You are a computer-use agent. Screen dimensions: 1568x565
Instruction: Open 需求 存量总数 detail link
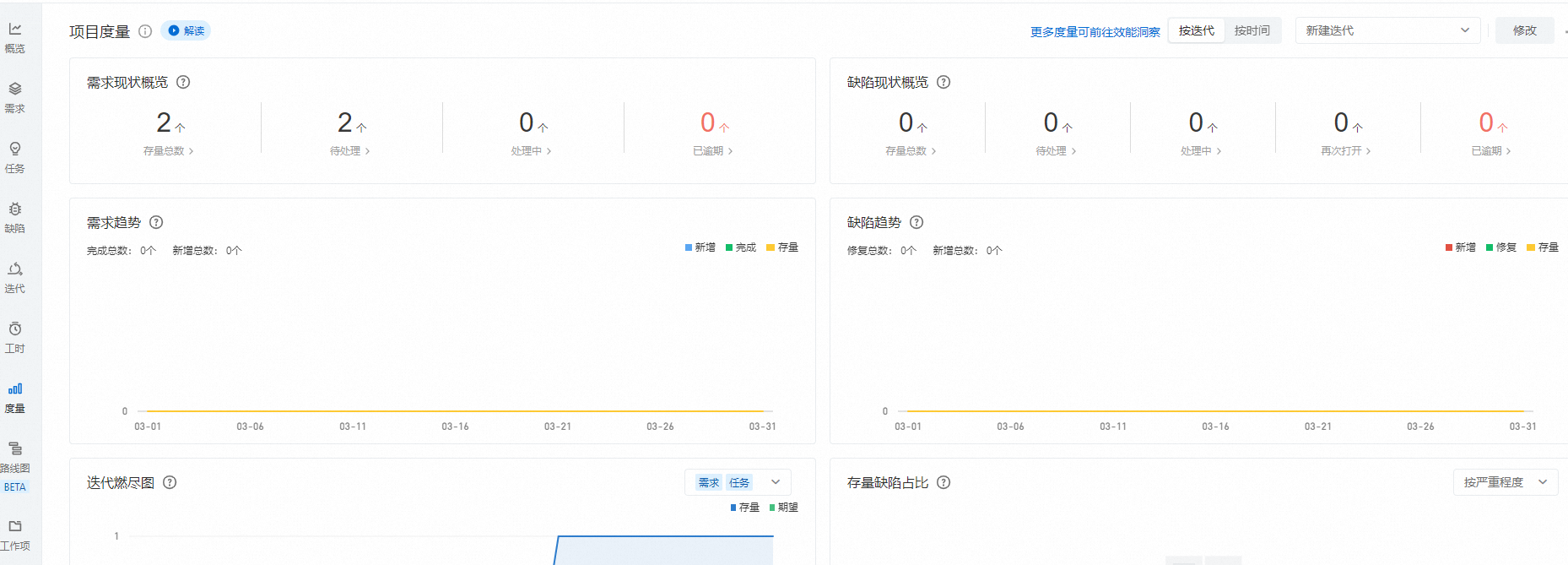click(x=168, y=151)
